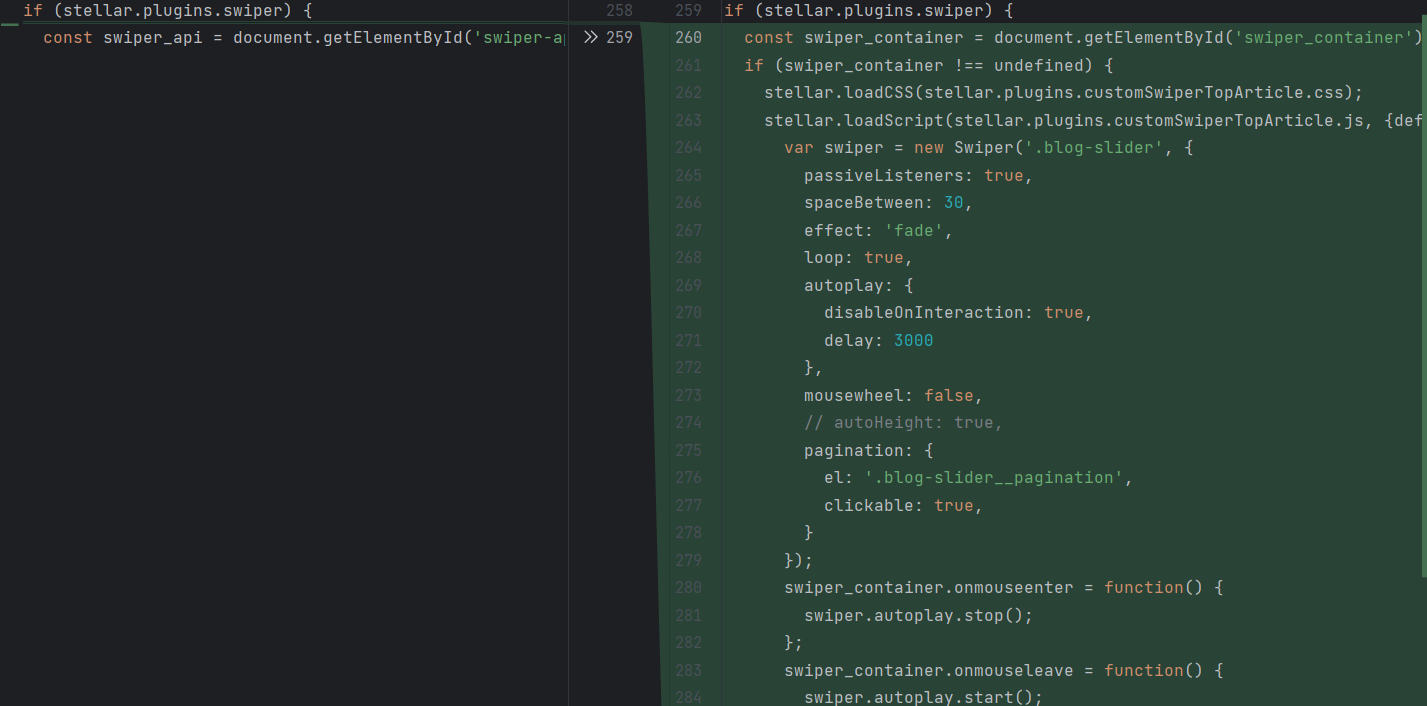Click the double-arrow accept change icon
Screen dimensions: 1427x706
[x=590, y=38]
